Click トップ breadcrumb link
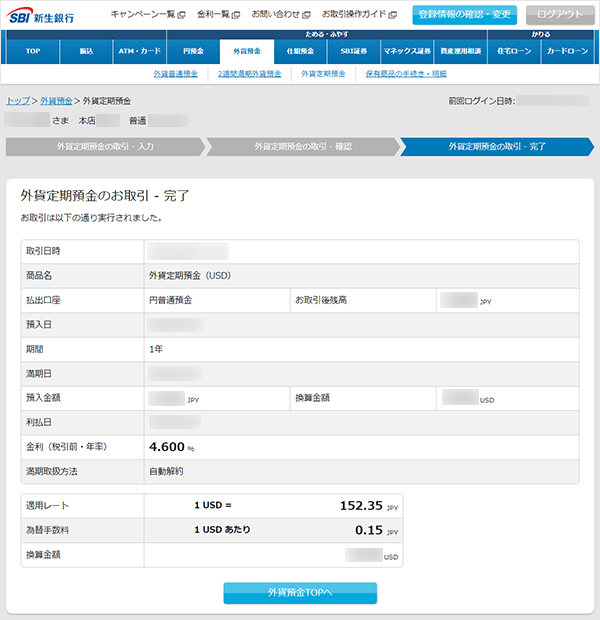Viewport: 600px width, 620px height. tap(17, 101)
